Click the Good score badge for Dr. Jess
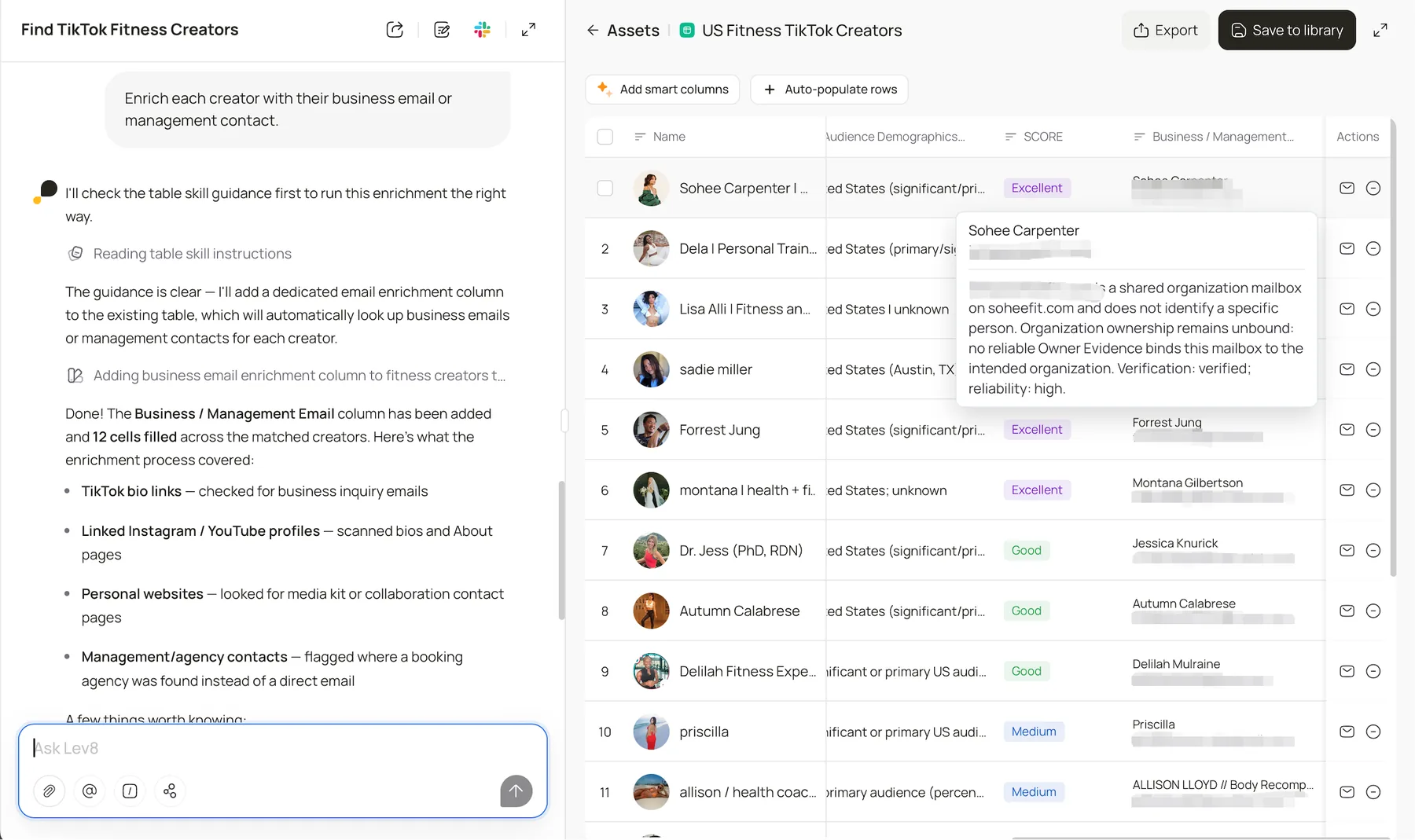Image resolution: width=1415 pixels, height=840 pixels. (1026, 550)
